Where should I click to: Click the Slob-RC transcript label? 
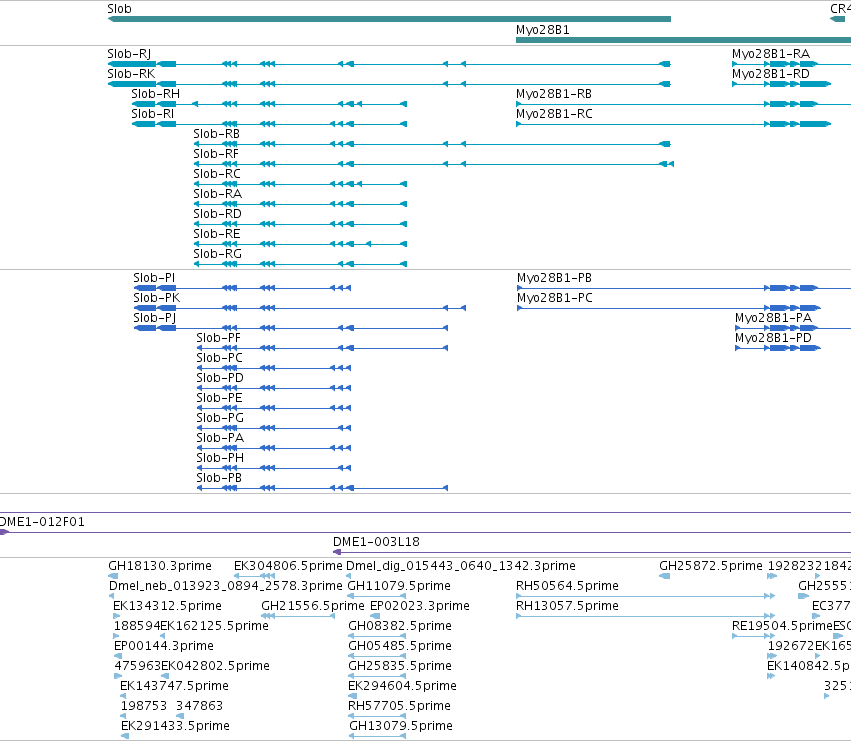pyautogui.click(x=217, y=174)
